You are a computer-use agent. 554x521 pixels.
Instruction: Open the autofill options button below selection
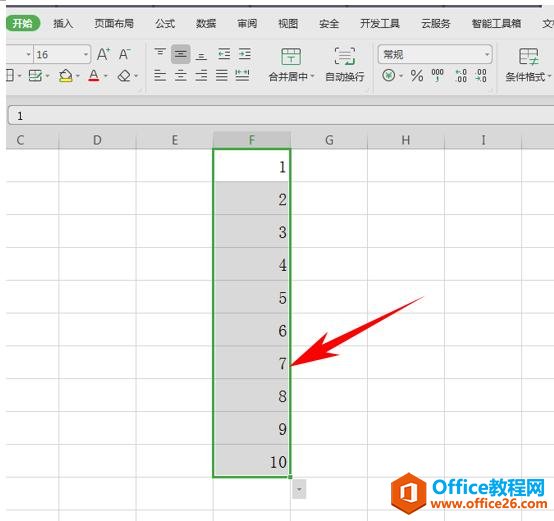tap(299, 489)
